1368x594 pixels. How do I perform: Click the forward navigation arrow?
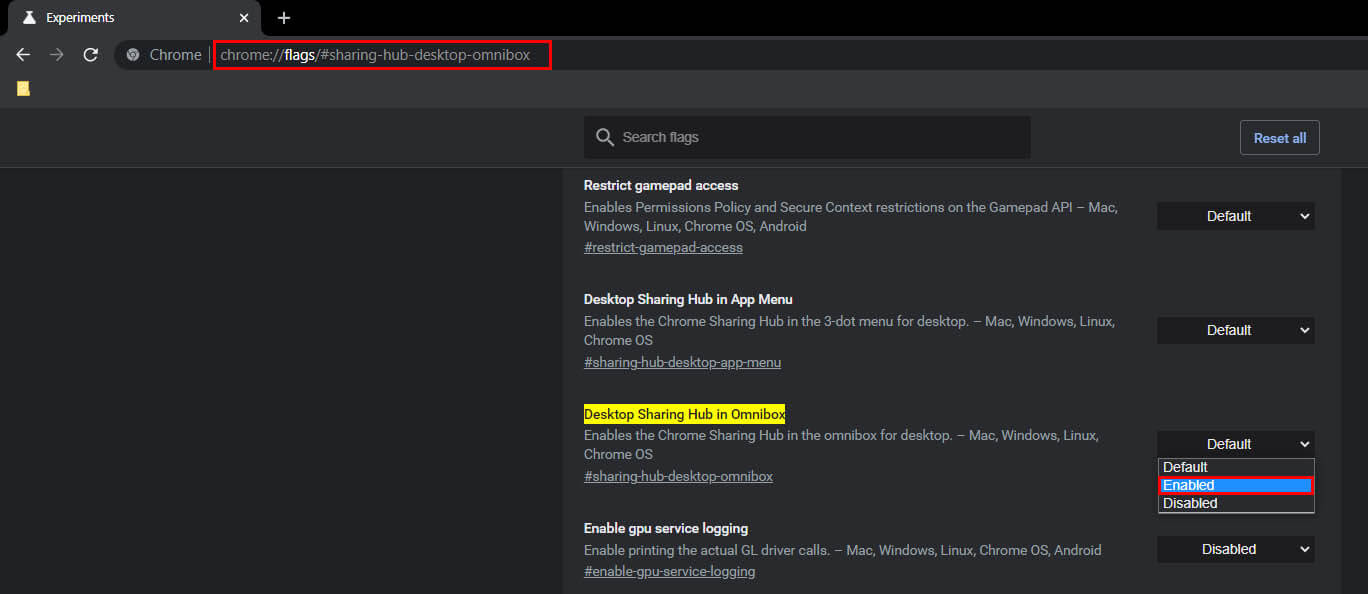coord(57,55)
